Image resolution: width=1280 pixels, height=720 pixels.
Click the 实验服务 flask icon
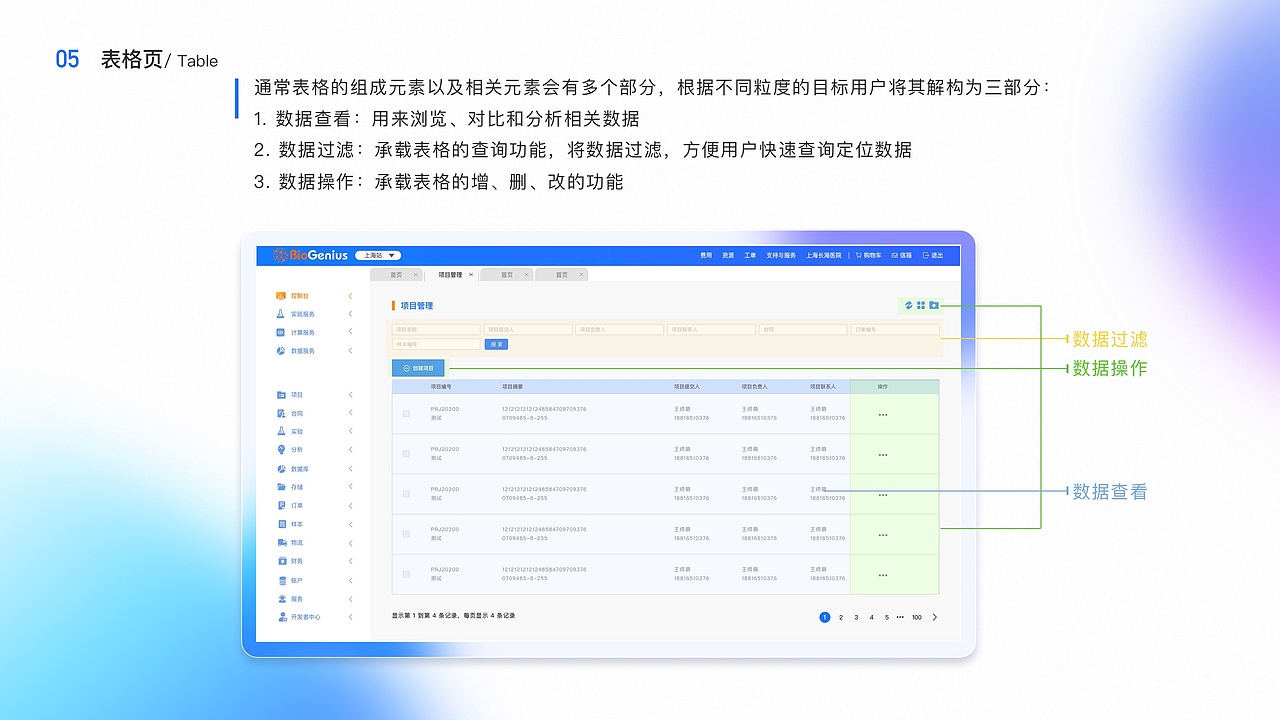pyautogui.click(x=281, y=314)
